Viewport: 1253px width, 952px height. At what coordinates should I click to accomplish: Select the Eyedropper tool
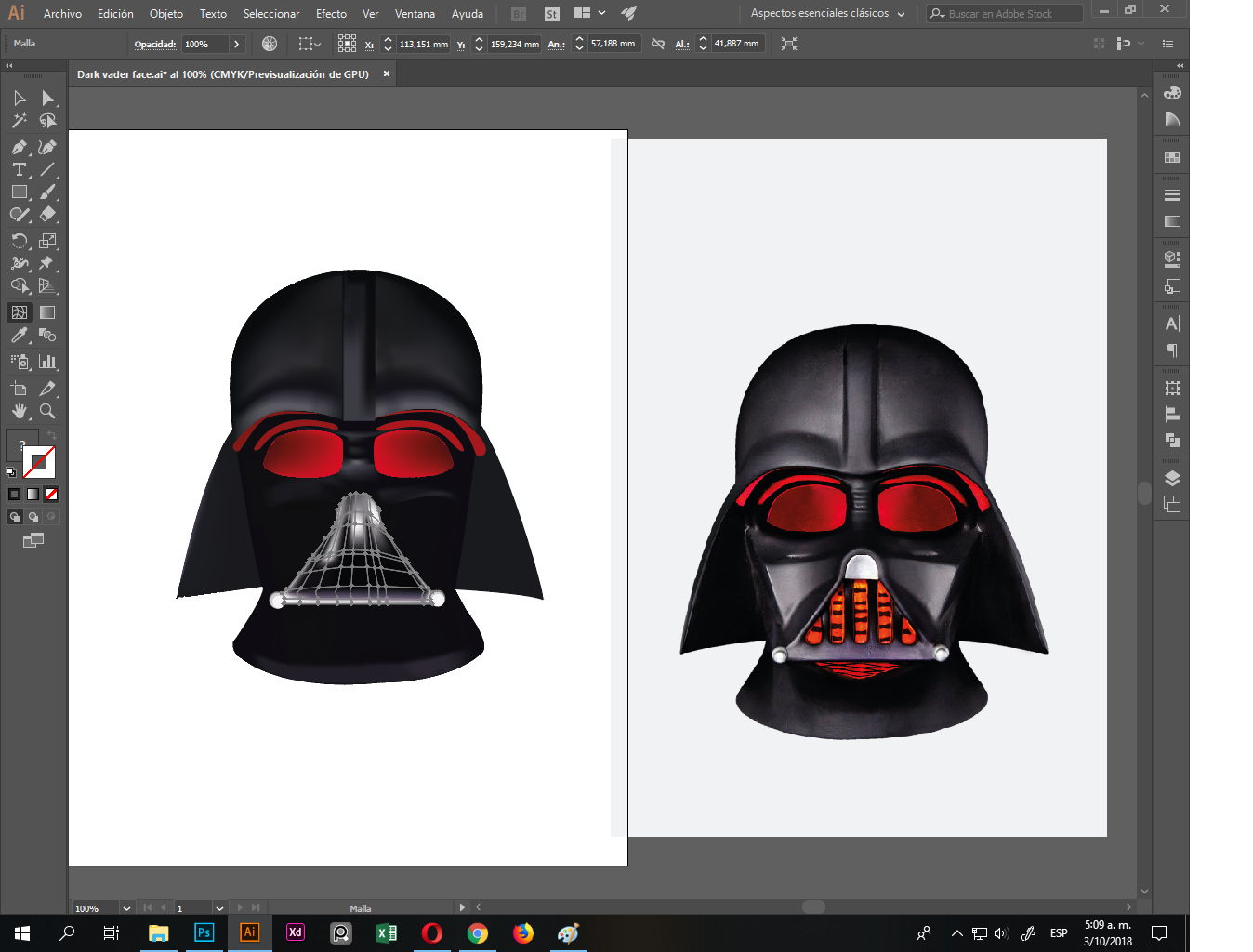coord(20,335)
